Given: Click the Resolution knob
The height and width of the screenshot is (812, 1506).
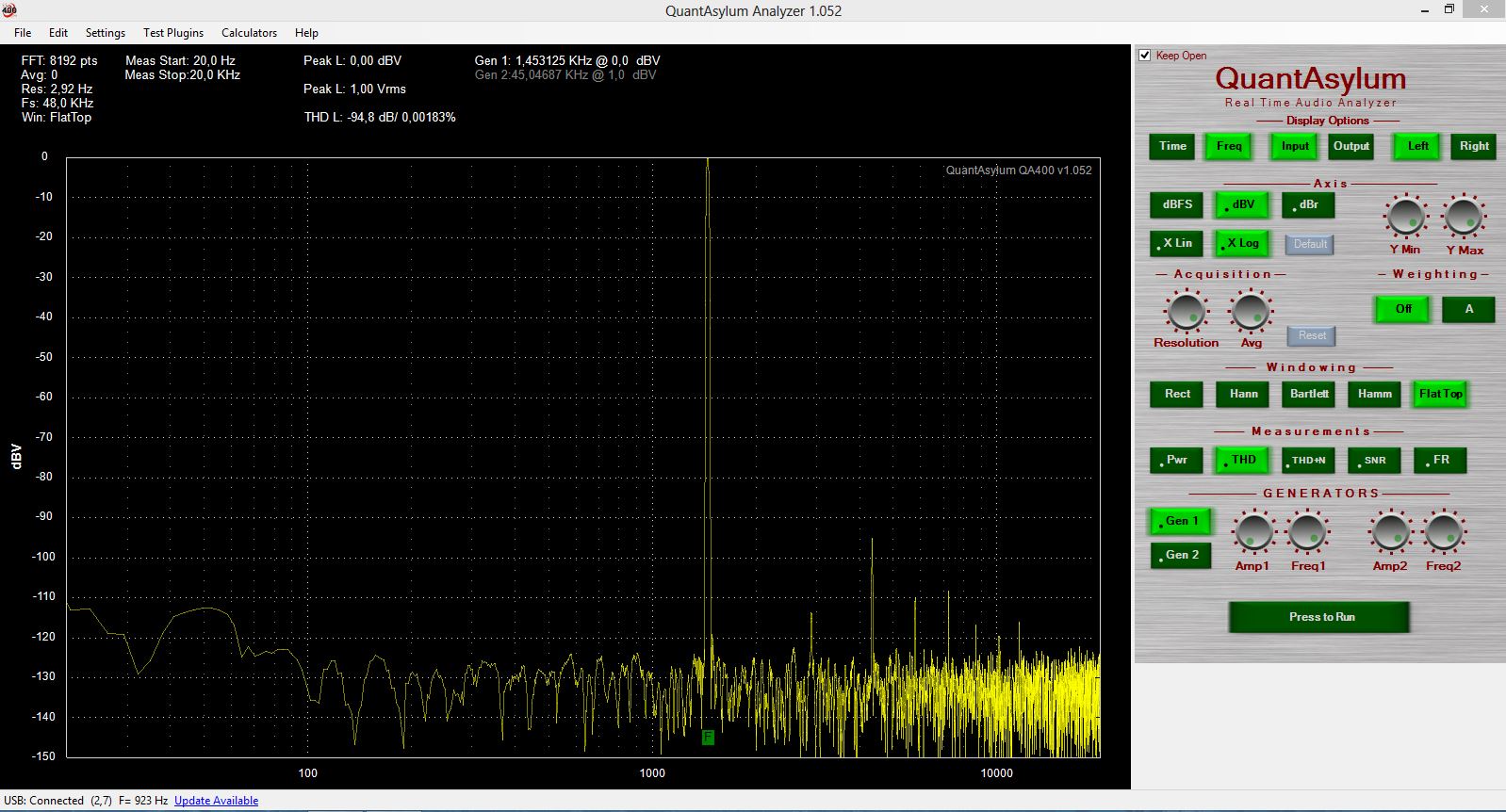Looking at the screenshot, I should tap(1186, 311).
